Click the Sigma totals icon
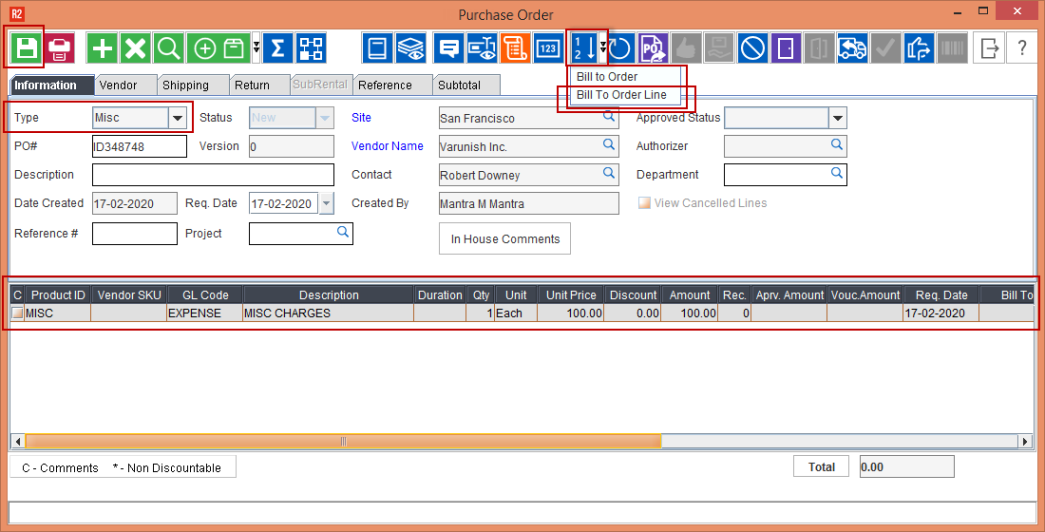1045x532 pixels. tap(278, 47)
